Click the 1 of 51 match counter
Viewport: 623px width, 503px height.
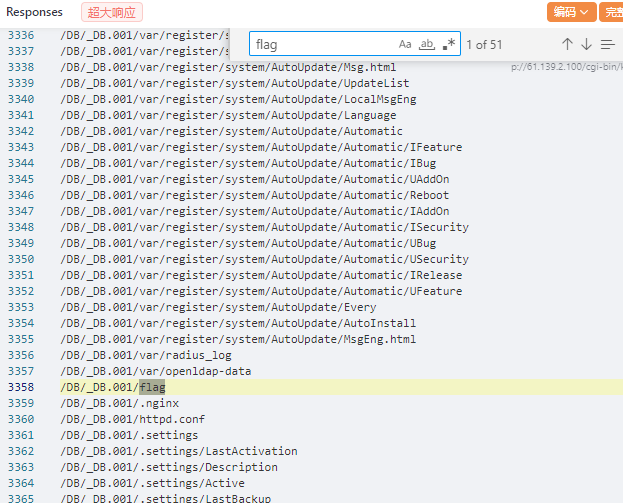click(x=484, y=44)
